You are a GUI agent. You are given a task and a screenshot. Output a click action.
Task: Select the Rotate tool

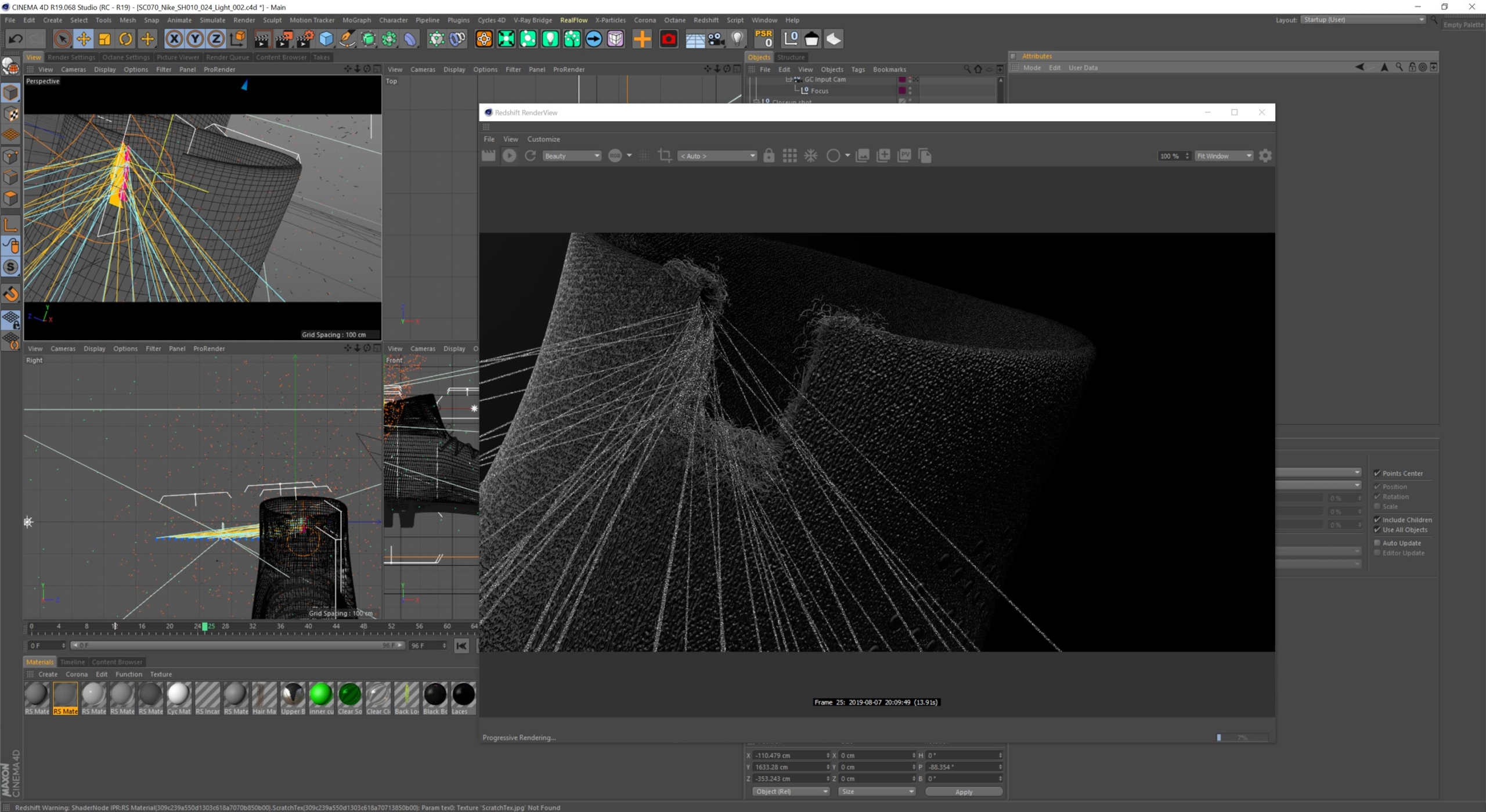(x=125, y=39)
